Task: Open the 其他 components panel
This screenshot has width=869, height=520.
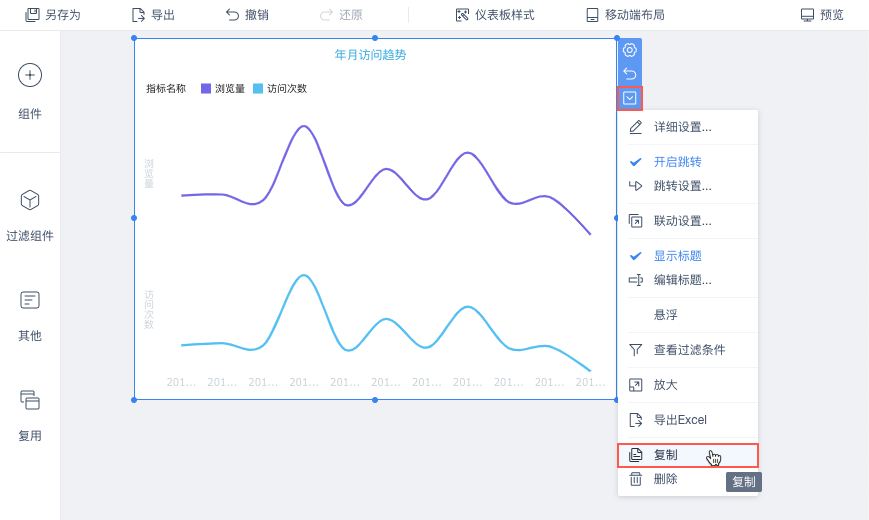Action: point(30,301)
